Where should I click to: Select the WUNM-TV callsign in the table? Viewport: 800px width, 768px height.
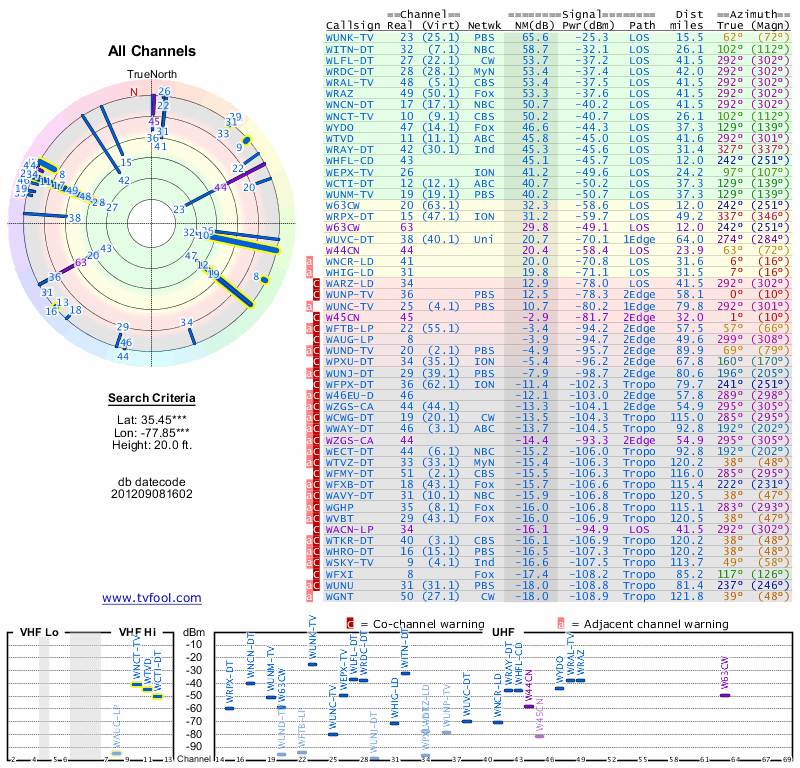click(x=350, y=194)
